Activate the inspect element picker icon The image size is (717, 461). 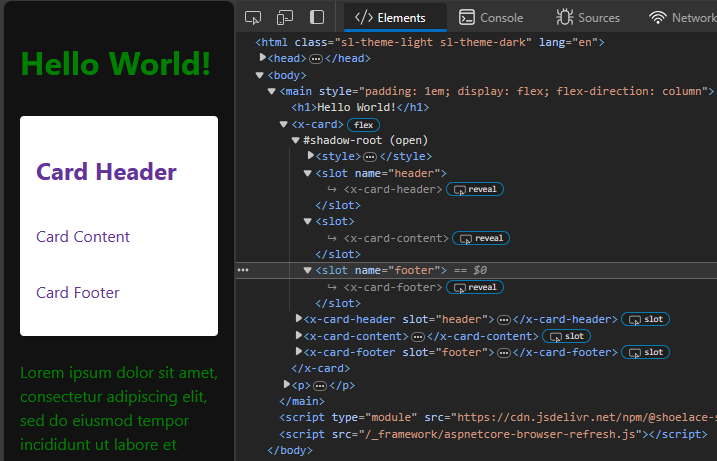pyautogui.click(x=253, y=18)
